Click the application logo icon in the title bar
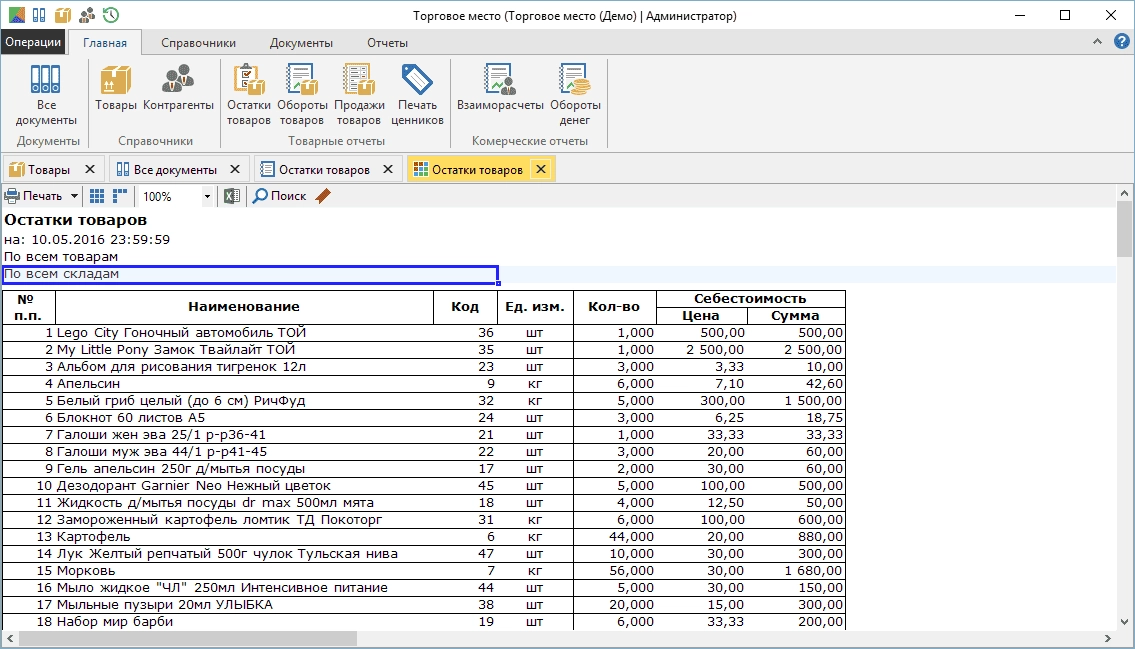 16,14
